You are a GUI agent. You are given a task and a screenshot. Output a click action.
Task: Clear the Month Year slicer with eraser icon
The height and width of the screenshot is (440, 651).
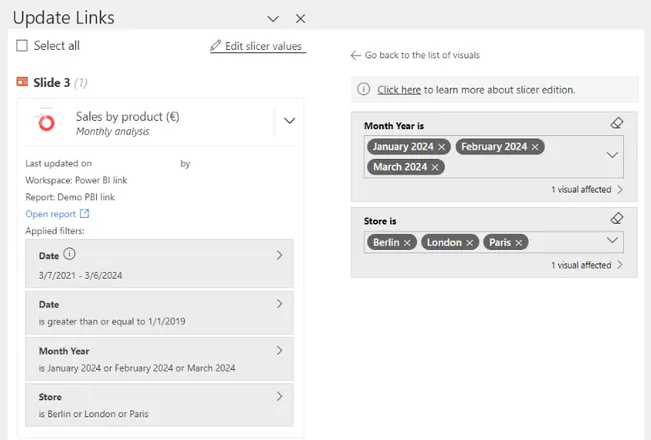[x=617, y=123]
